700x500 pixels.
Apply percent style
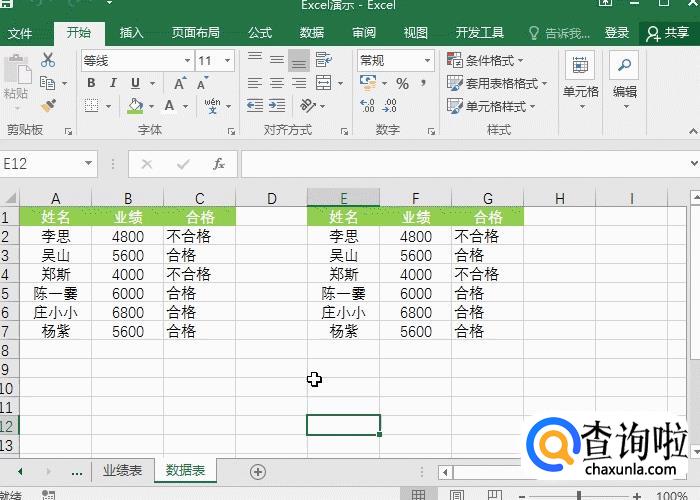(402, 83)
